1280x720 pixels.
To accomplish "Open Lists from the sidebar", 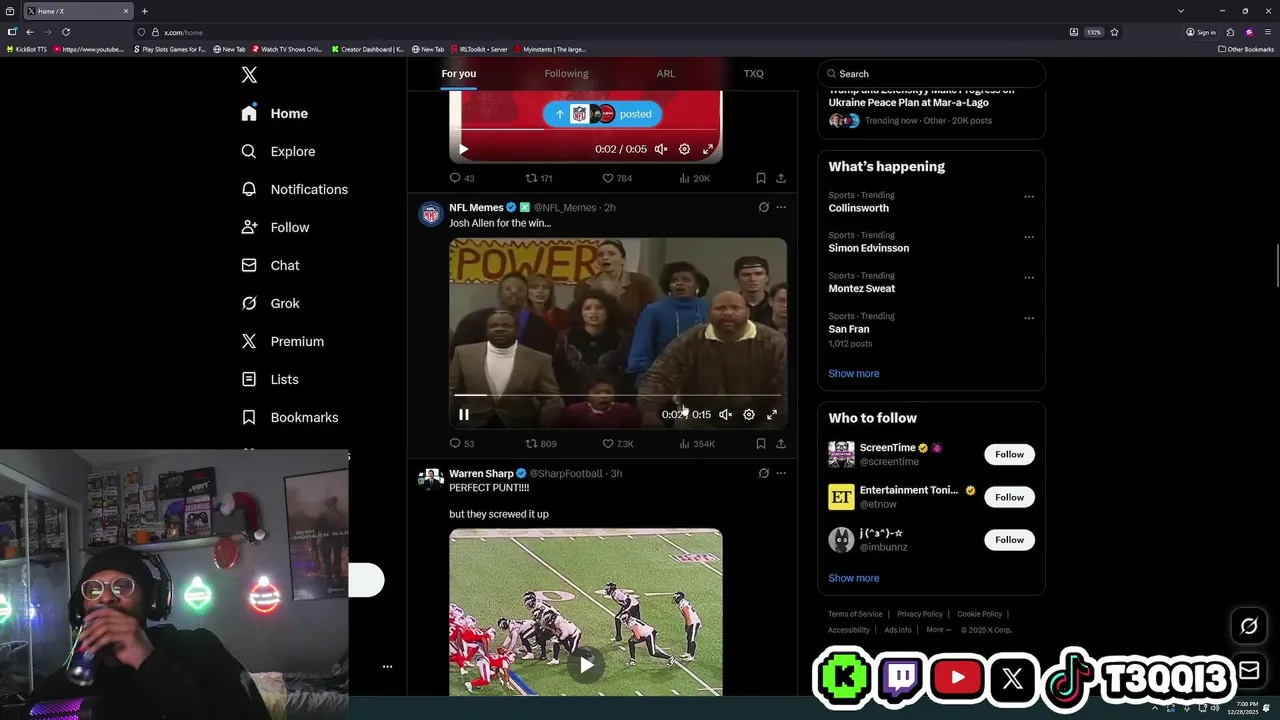I will click(x=270, y=379).
